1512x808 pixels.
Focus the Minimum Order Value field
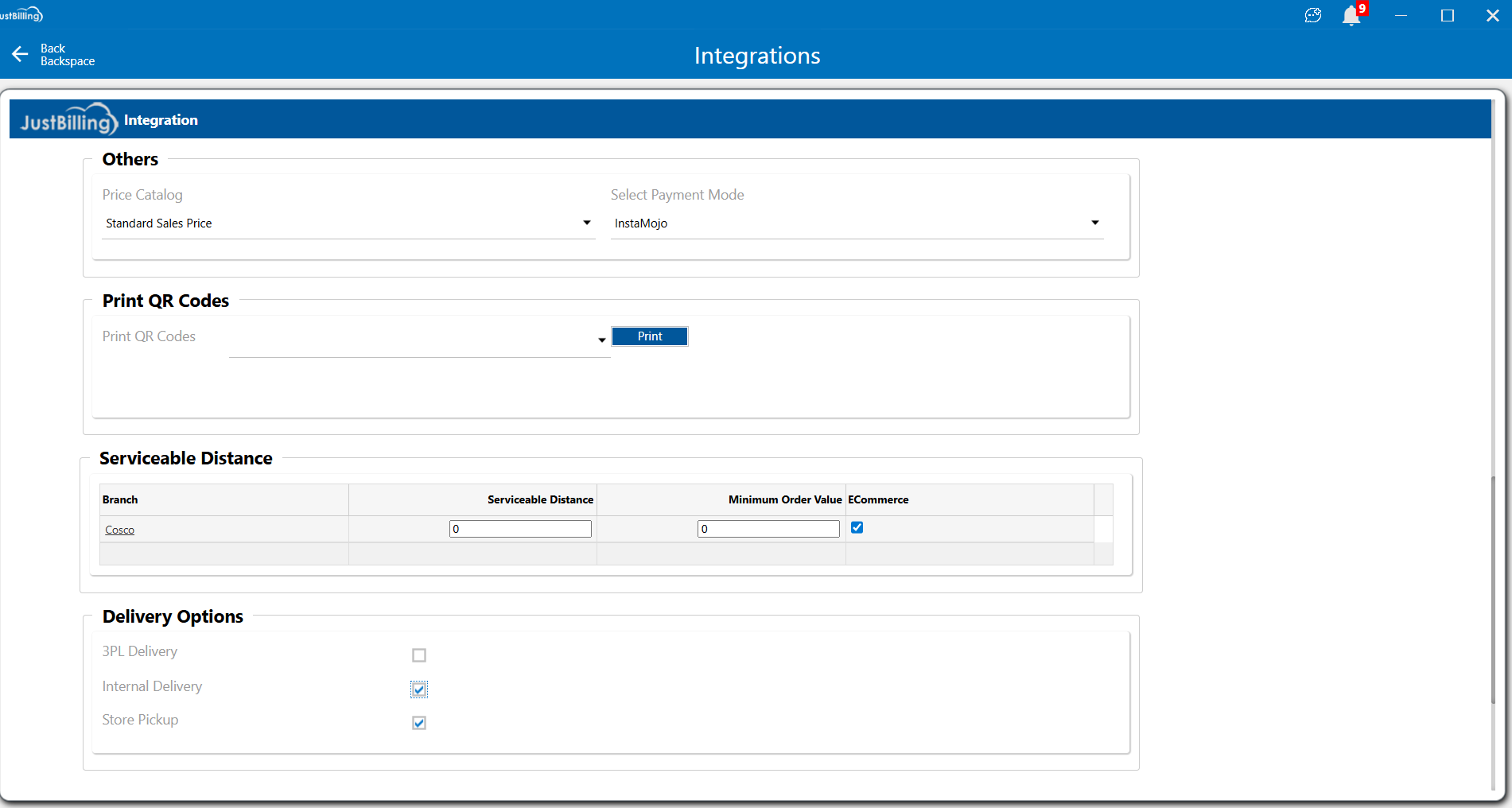pyautogui.click(x=768, y=529)
